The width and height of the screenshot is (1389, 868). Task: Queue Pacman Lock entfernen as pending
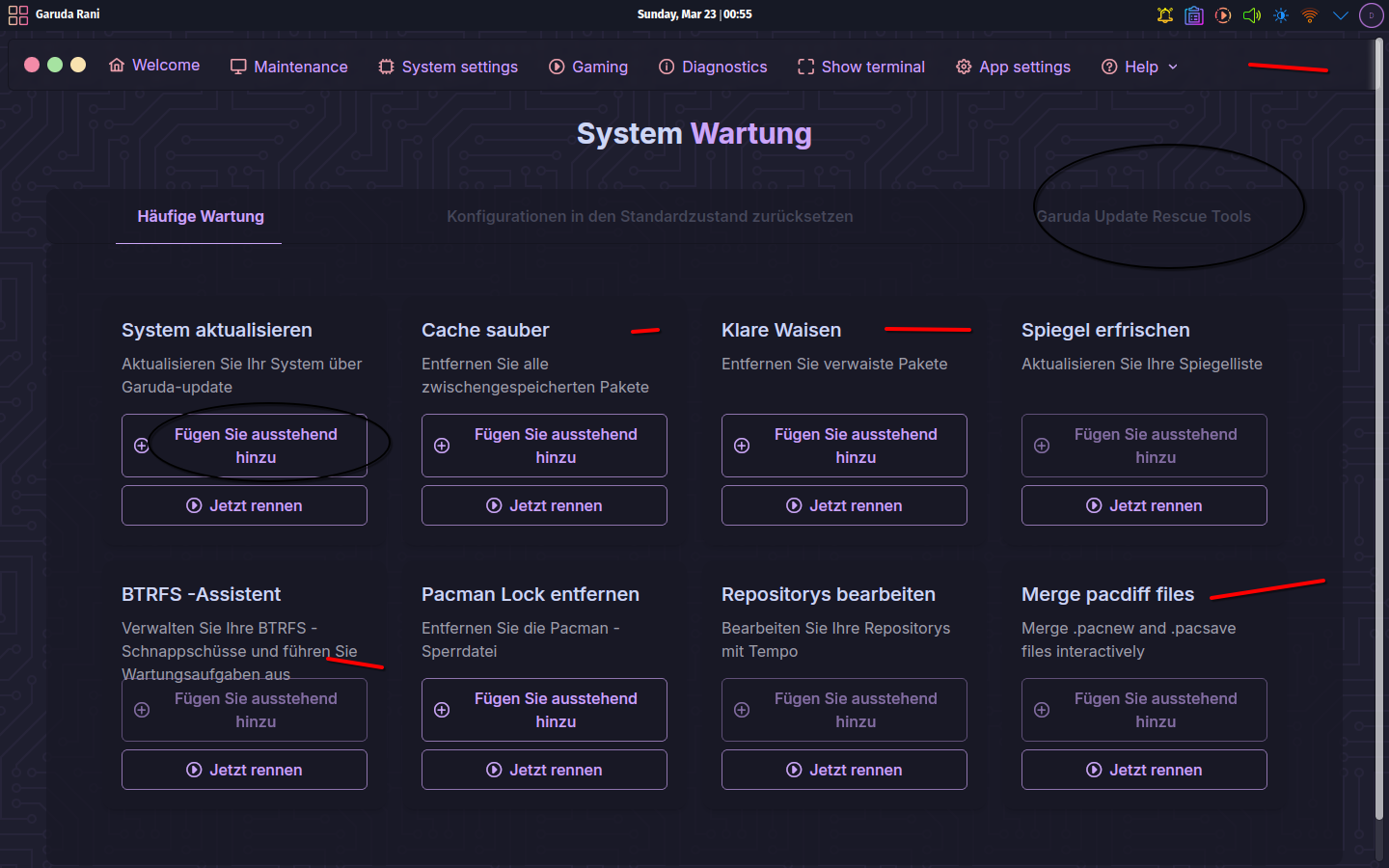(544, 710)
